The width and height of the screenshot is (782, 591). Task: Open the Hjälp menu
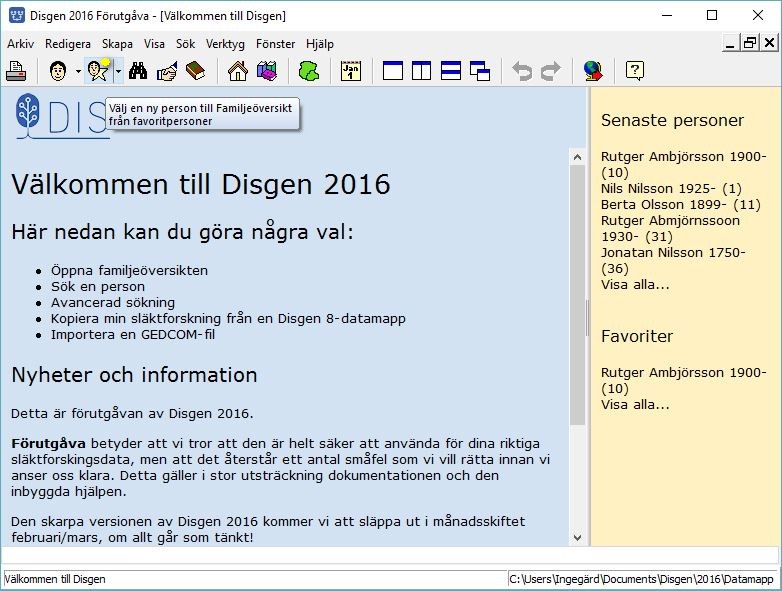[320, 44]
